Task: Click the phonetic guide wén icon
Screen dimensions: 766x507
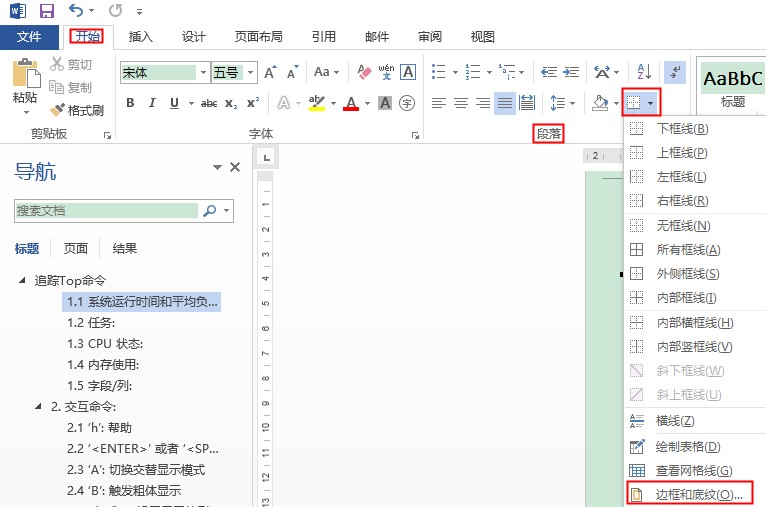Action: tap(386, 72)
